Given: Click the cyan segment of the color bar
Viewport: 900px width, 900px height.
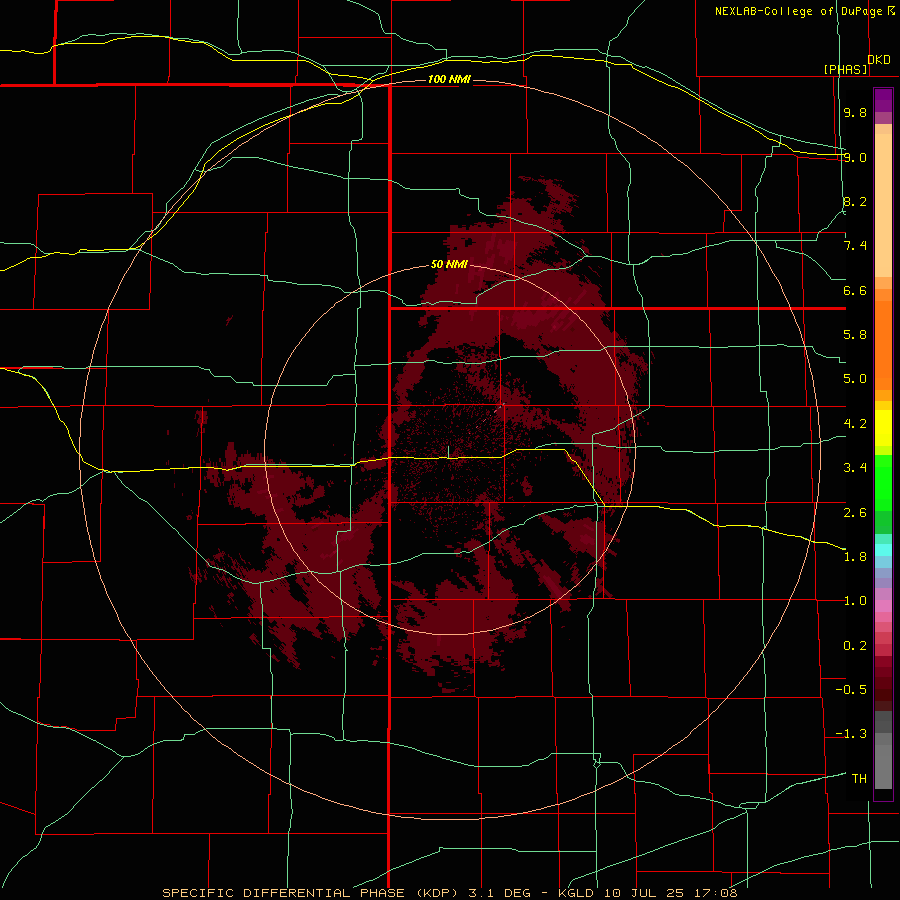Looking at the screenshot, I should click(x=883, y=550).
